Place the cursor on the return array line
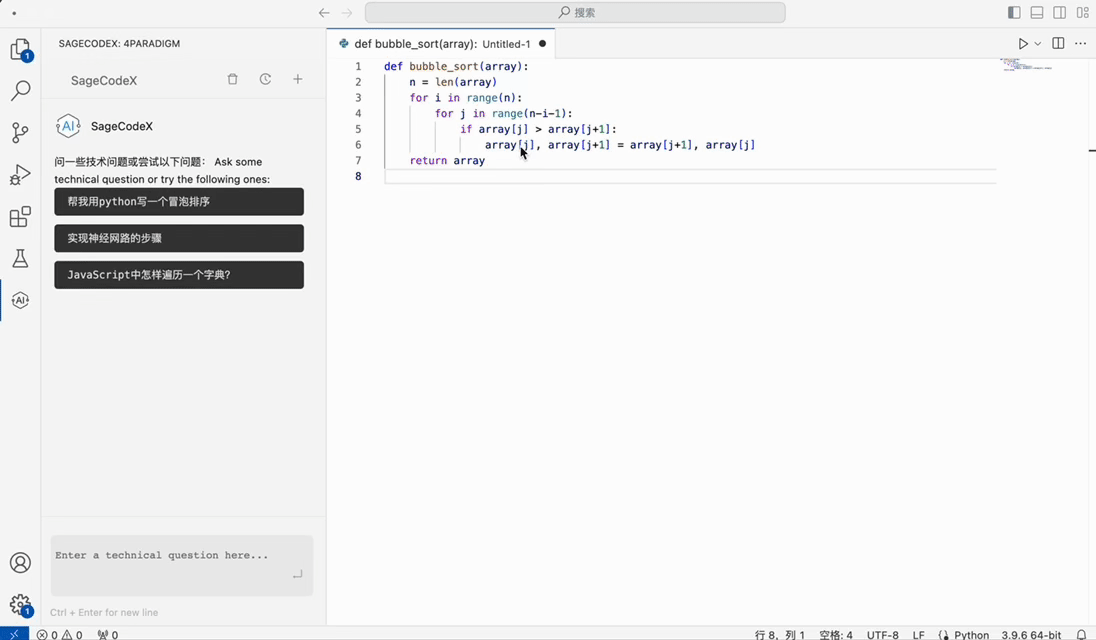Screen dimensions: 1096x640 [x=447, y=161]
